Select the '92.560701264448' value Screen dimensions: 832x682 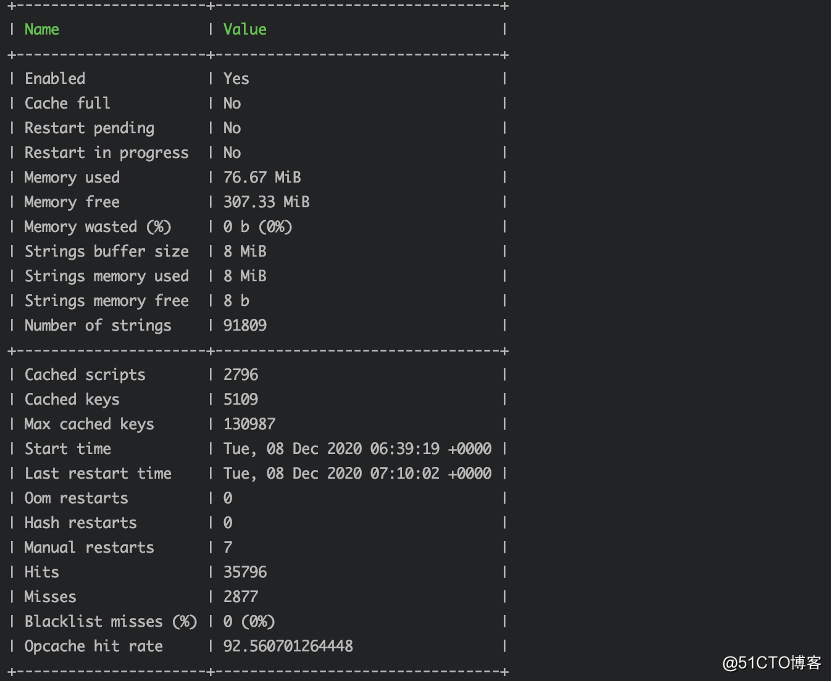point(288,646)
